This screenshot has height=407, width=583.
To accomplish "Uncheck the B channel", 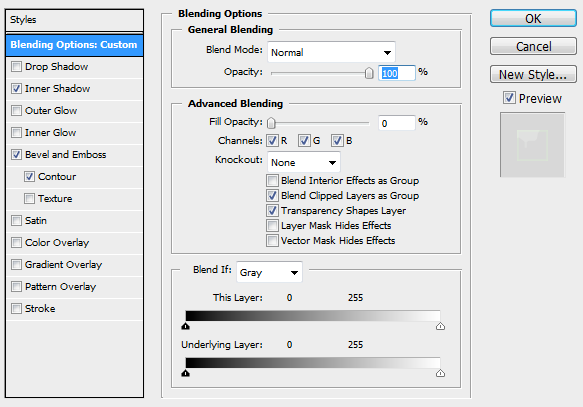I will pos(337,140).
